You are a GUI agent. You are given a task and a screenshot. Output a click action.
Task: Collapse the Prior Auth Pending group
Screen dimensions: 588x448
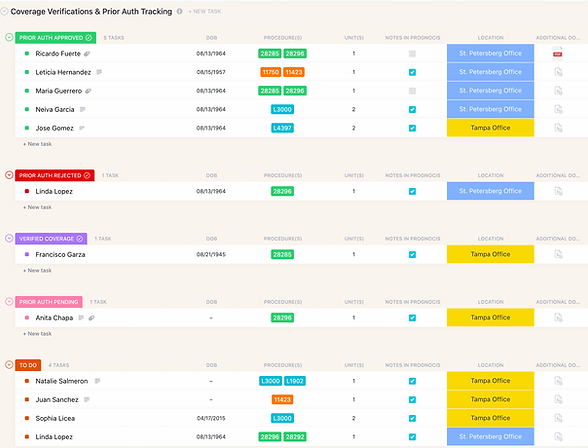click(x=9, y=302)
